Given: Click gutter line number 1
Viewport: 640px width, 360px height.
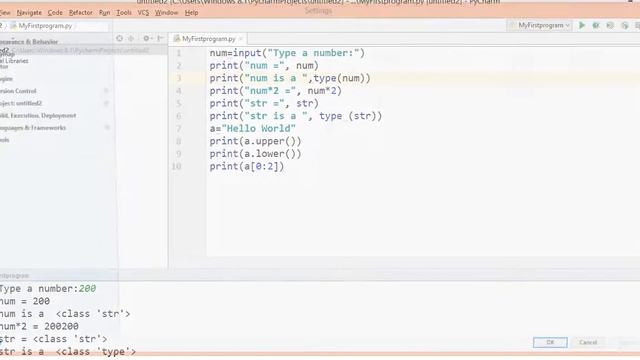Looking at the screenshot, I should (x=178, y=53).
